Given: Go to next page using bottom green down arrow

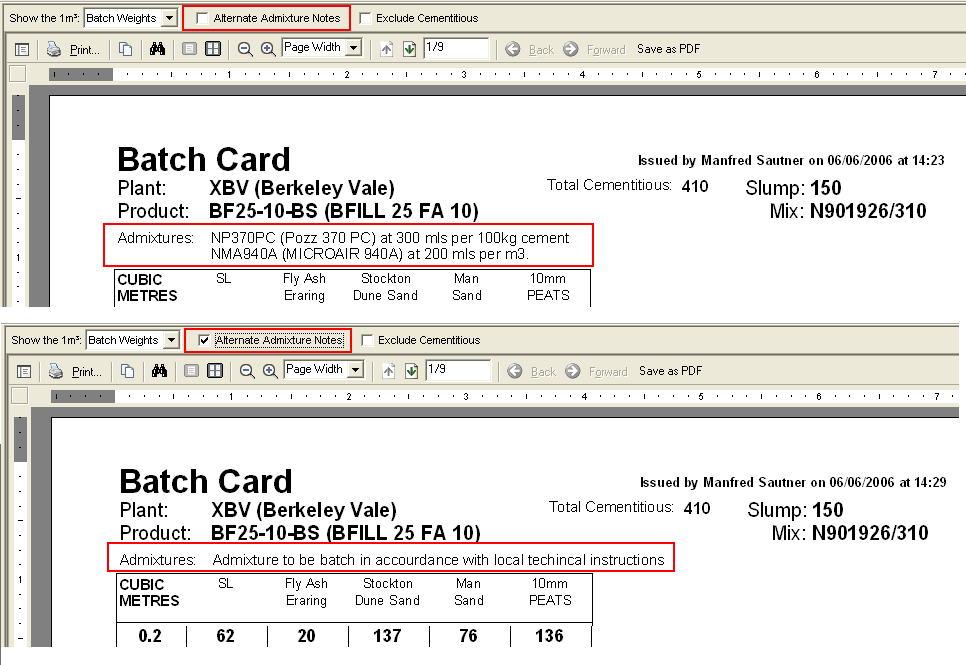Looking at the screenshot, I should point(411,371).
